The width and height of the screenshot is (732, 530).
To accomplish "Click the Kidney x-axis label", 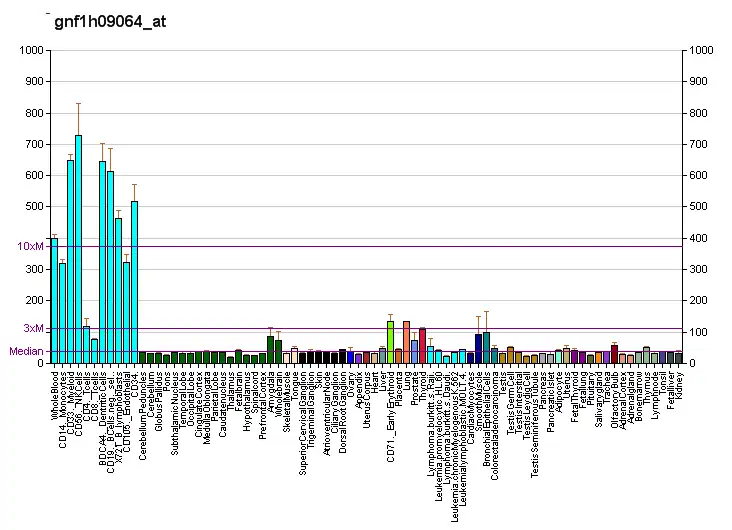I will (x=679, y=383).
